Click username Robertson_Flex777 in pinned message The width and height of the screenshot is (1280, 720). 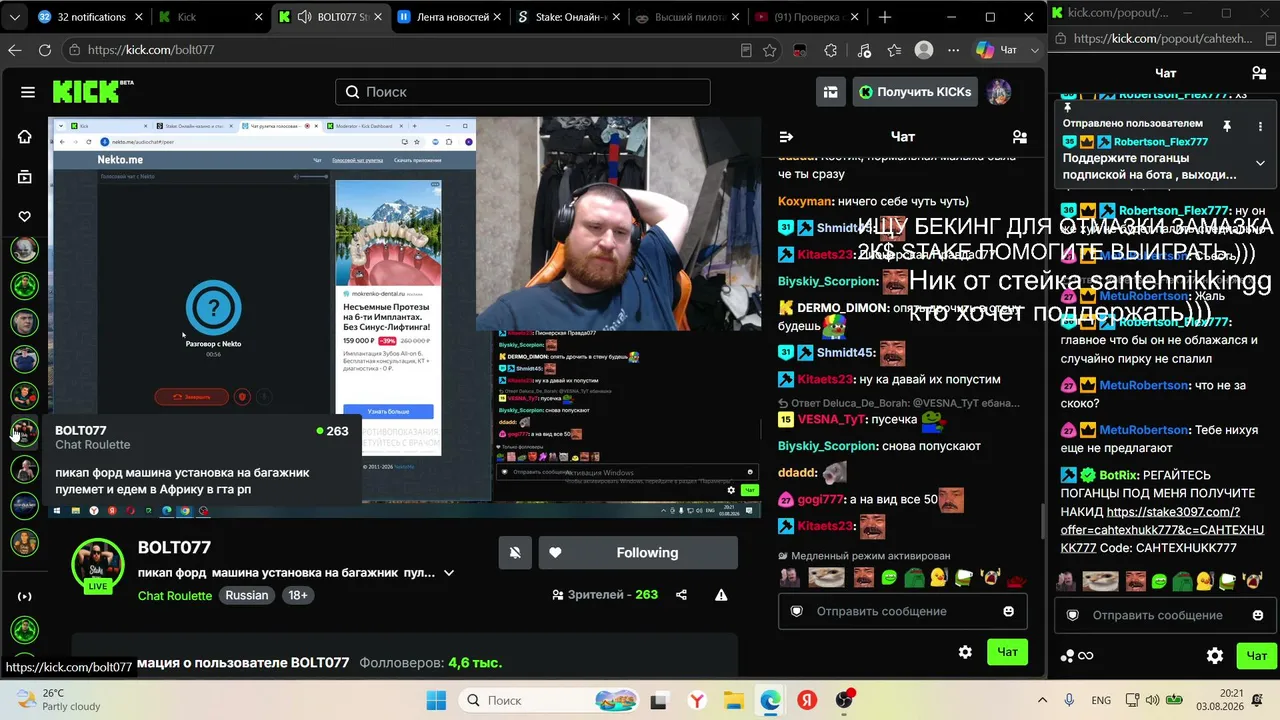tap(1161, 142)
